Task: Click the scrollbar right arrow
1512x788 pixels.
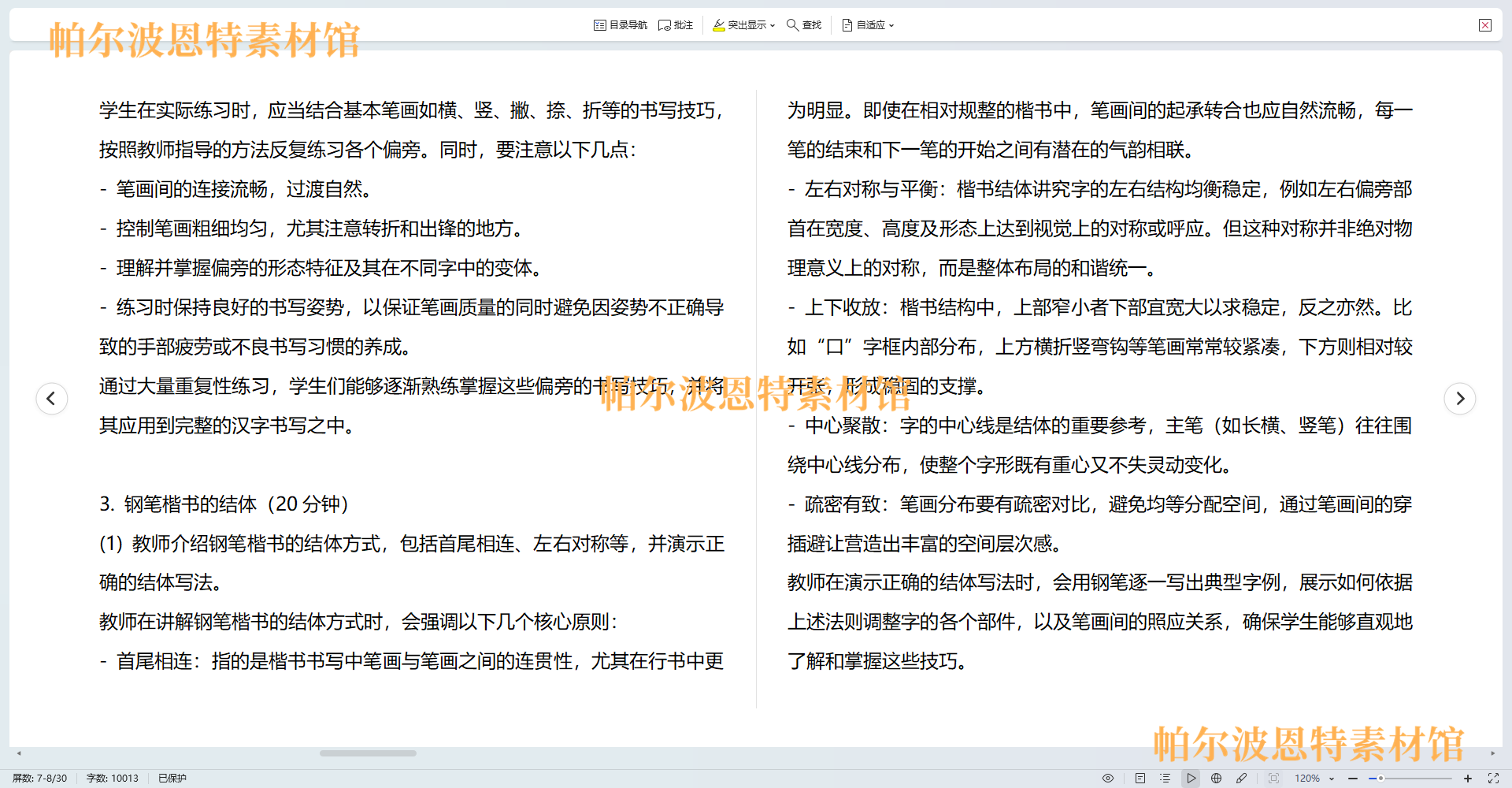Action: coord(1492,753)
